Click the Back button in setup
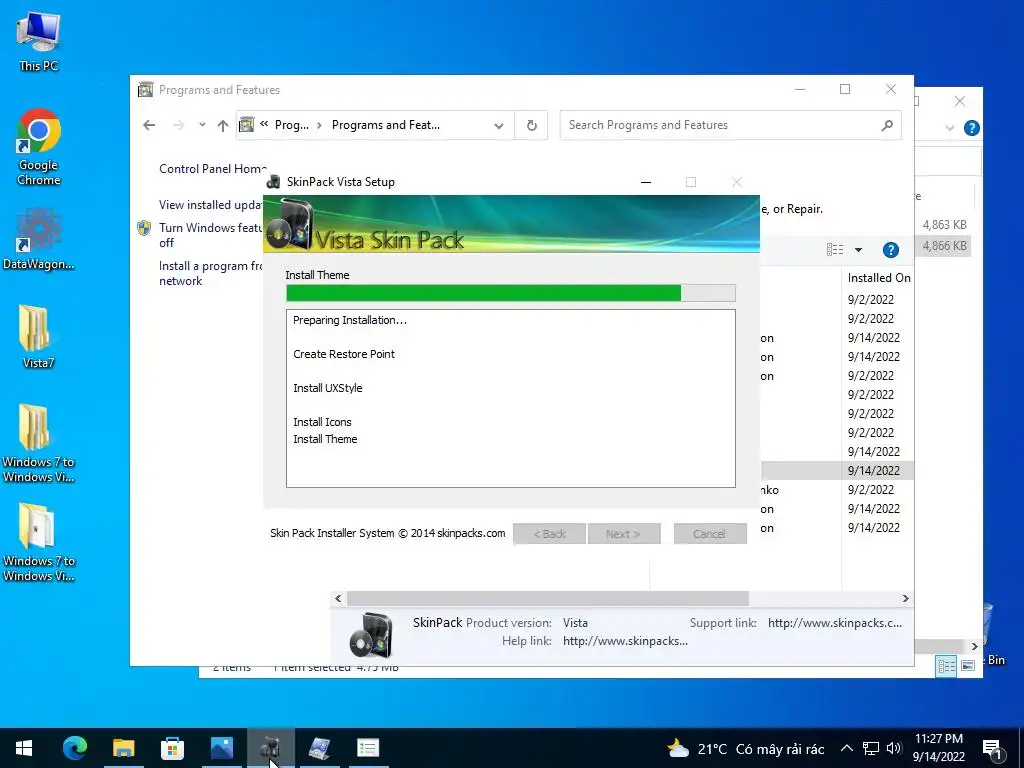 (x=549, y=534)
